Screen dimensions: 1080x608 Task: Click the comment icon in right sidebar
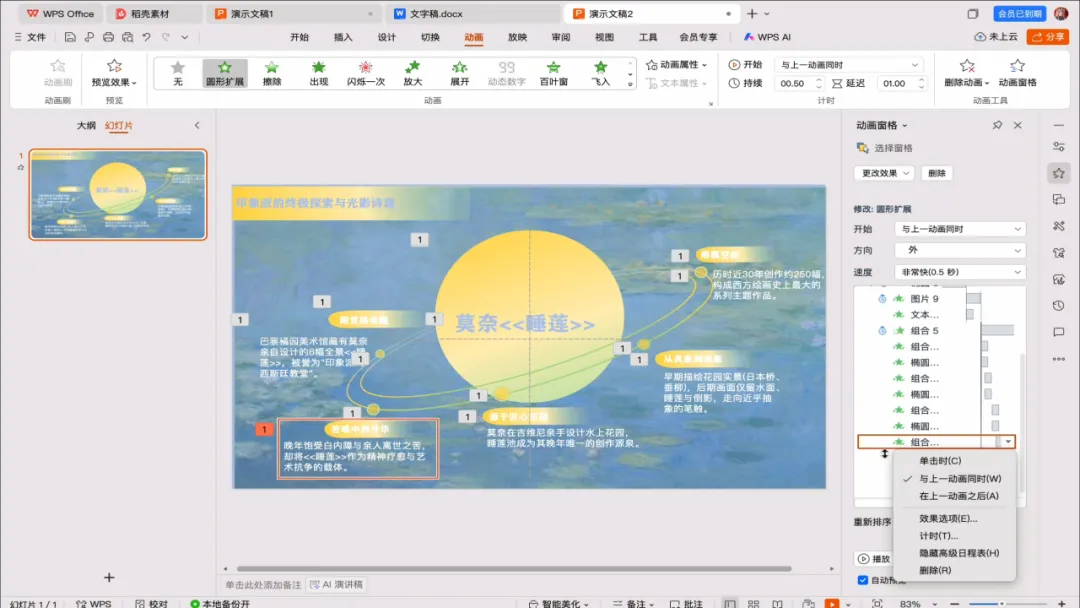[x=1059, y=332]
